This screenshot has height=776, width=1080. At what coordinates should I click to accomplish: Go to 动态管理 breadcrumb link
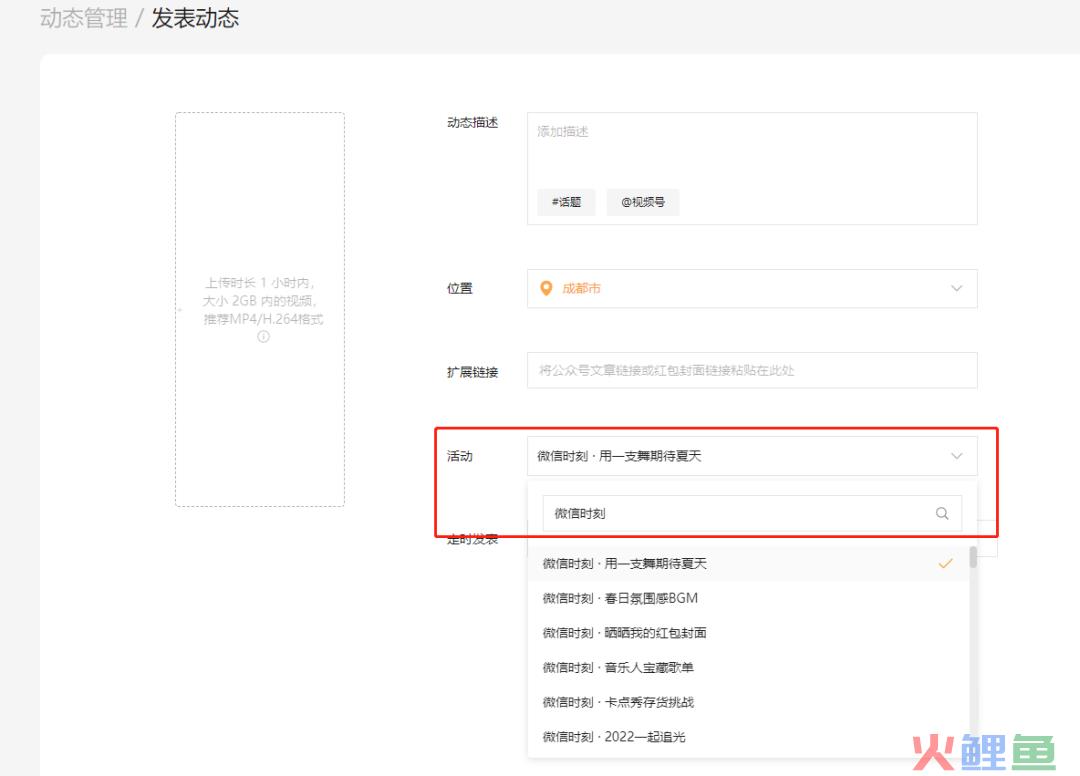(83, 18)
